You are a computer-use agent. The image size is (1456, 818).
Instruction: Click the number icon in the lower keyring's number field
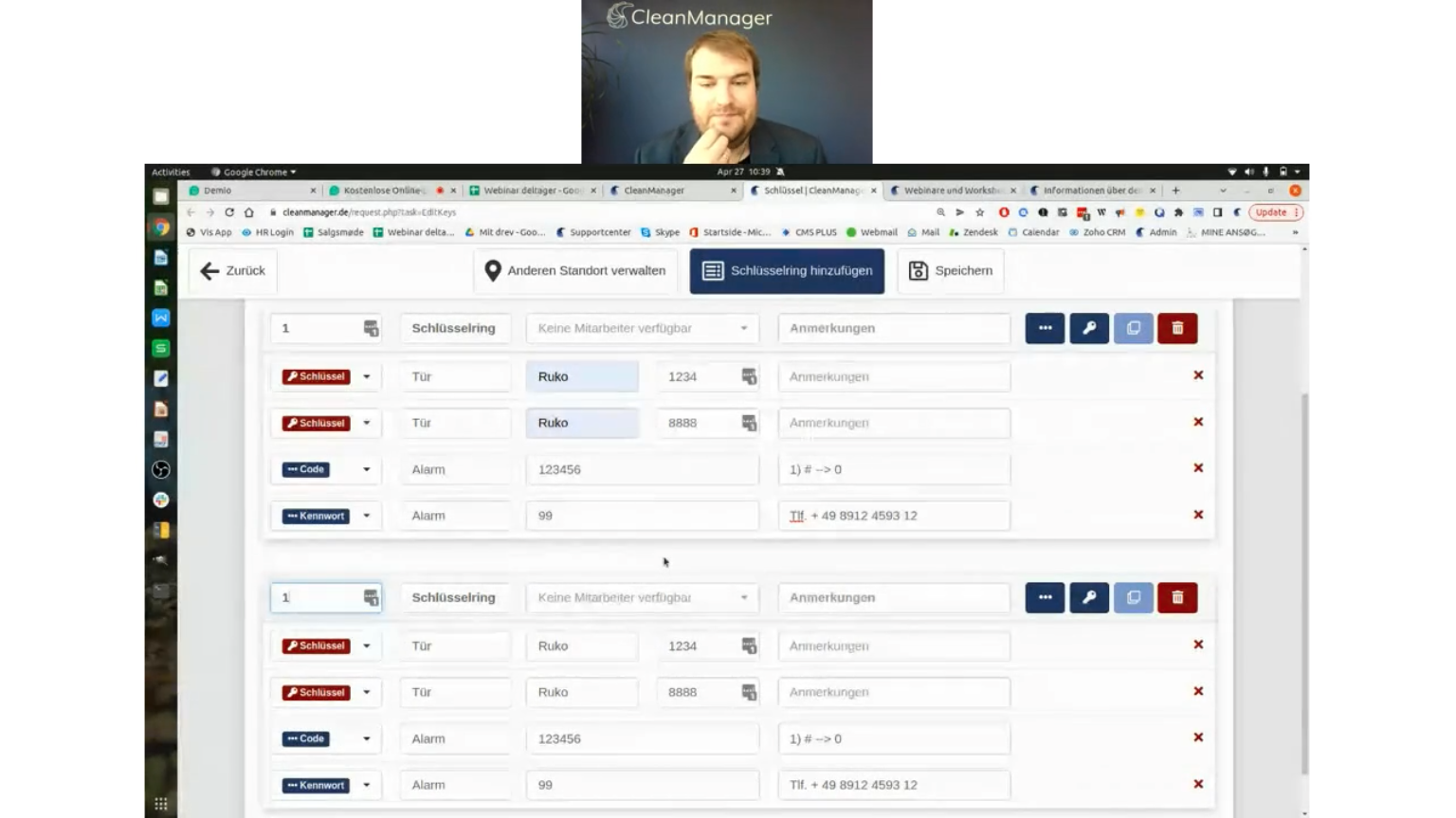371,597
